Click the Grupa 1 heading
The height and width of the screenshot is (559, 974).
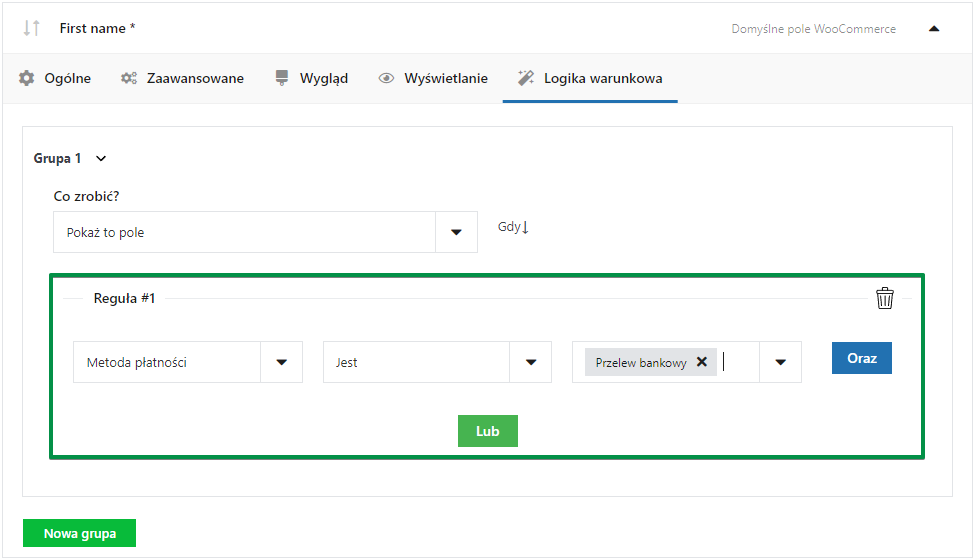pyautogui.click(x=57, y=158)
